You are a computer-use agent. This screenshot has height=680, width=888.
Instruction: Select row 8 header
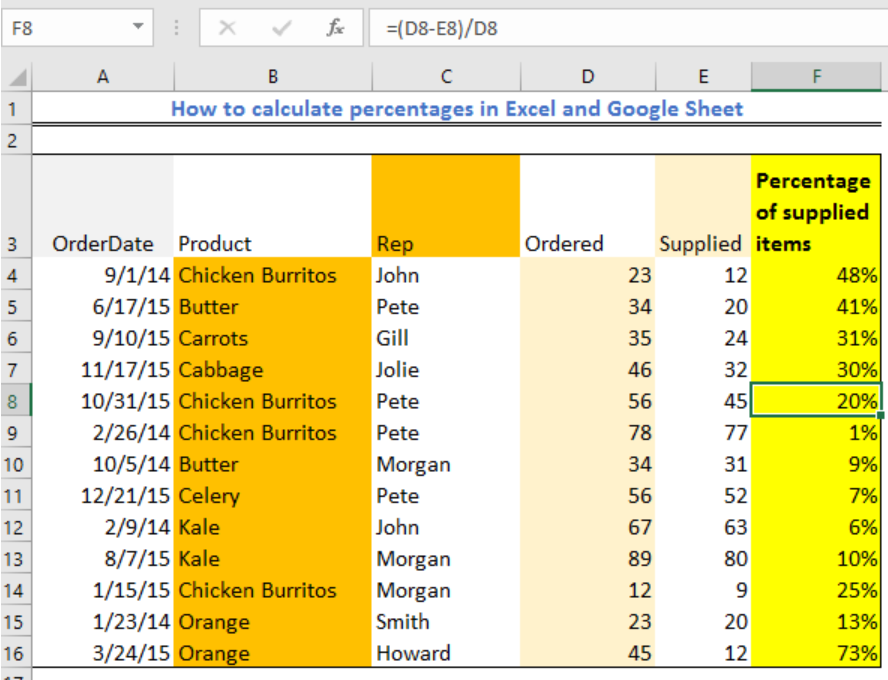tap(16, 401)
